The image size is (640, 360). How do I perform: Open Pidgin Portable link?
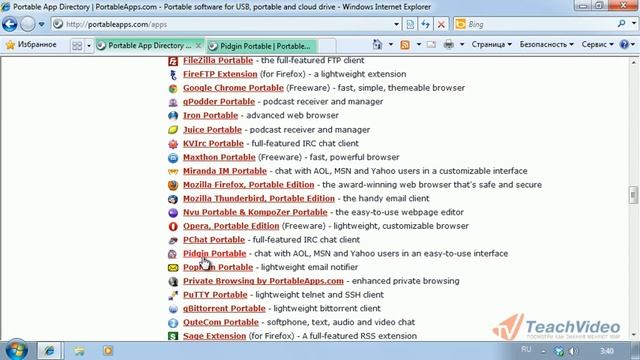point(214,253)
